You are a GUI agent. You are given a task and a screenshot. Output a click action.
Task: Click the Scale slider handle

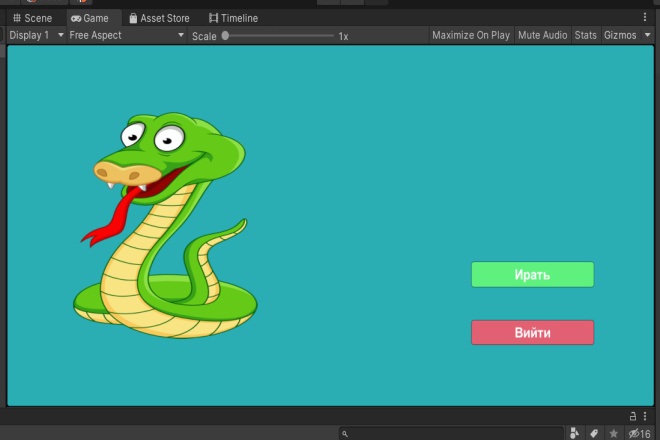pos(226,35)
